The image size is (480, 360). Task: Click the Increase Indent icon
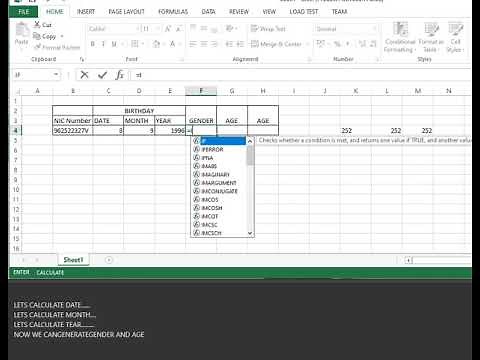[240, 44]
